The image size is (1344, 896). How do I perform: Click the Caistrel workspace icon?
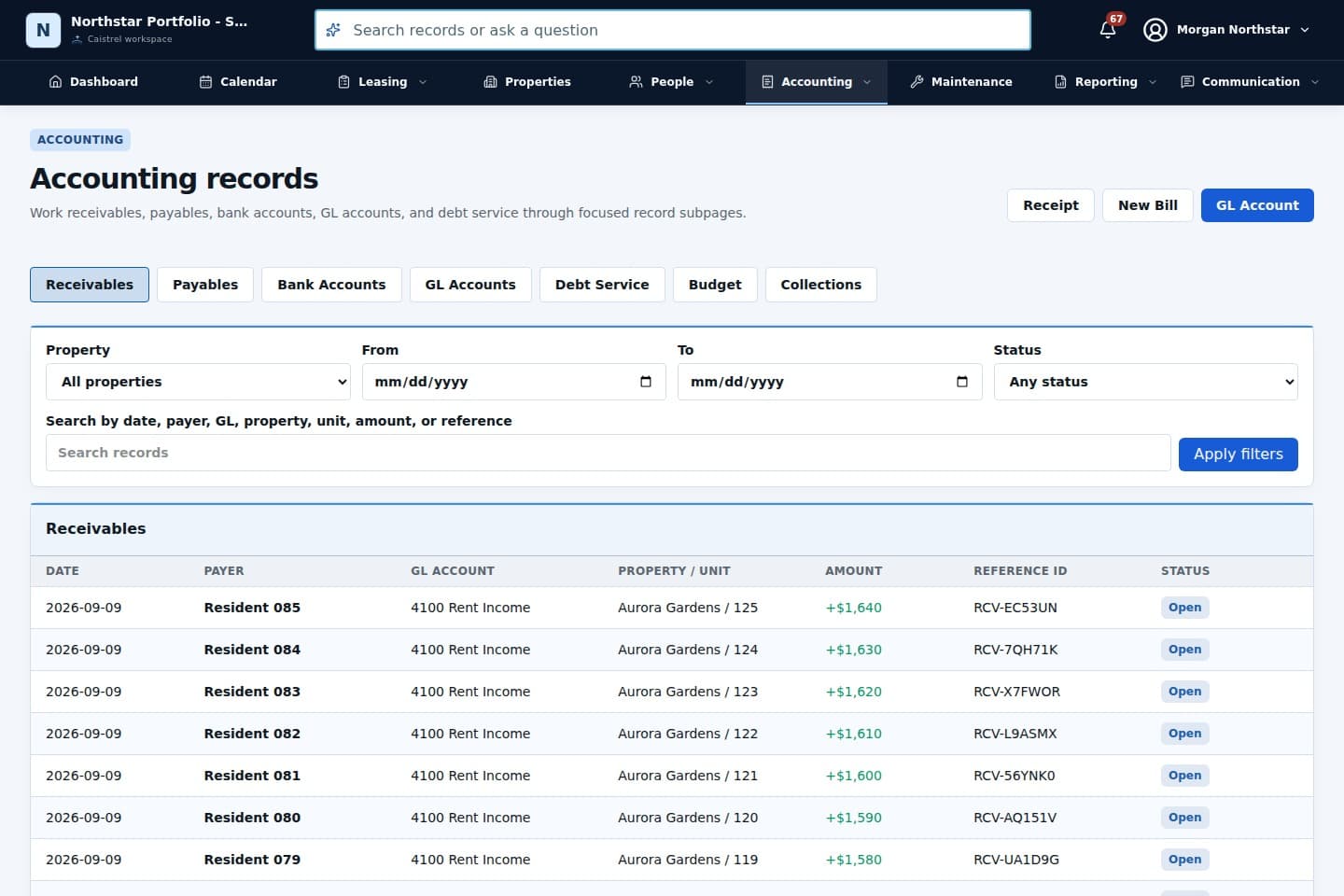coord(77,39)
